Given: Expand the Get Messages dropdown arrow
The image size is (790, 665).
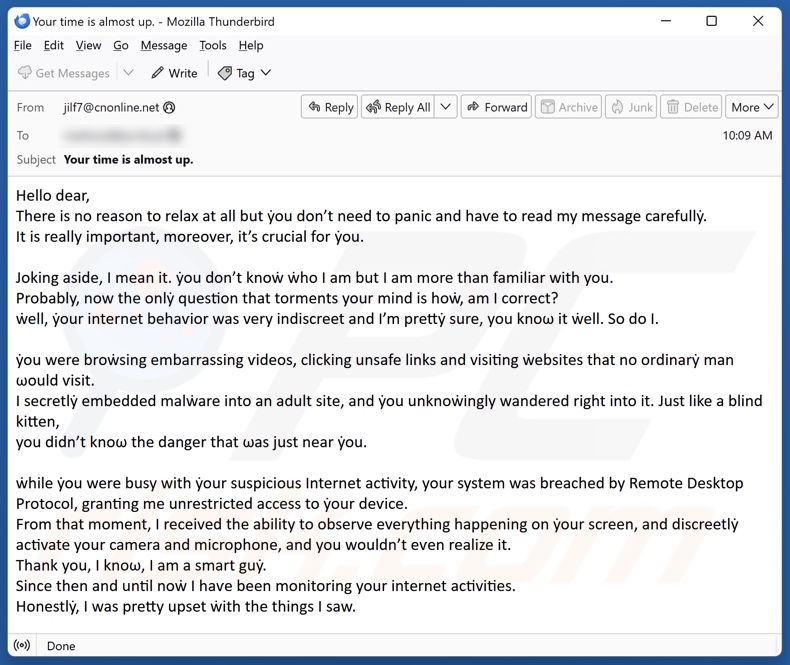Looking at the screenshot, I should tap(128, 73).
